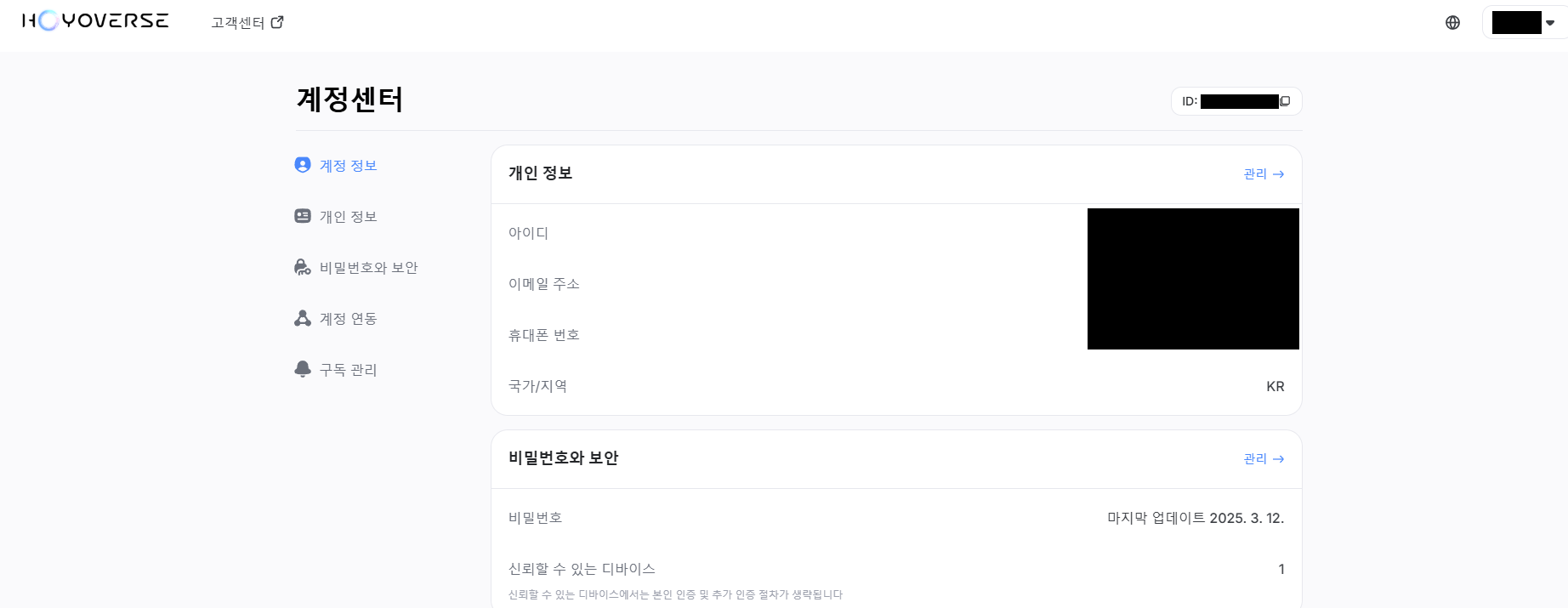The width and height of the screenshot is (1568, 608).
Task: Select the 계정 정보 profile icon in the sidebar
Action: 303,165
